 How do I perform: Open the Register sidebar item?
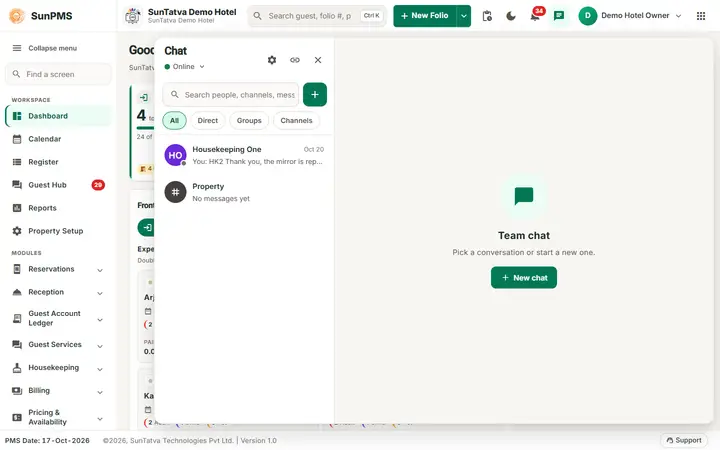point(58,162)
